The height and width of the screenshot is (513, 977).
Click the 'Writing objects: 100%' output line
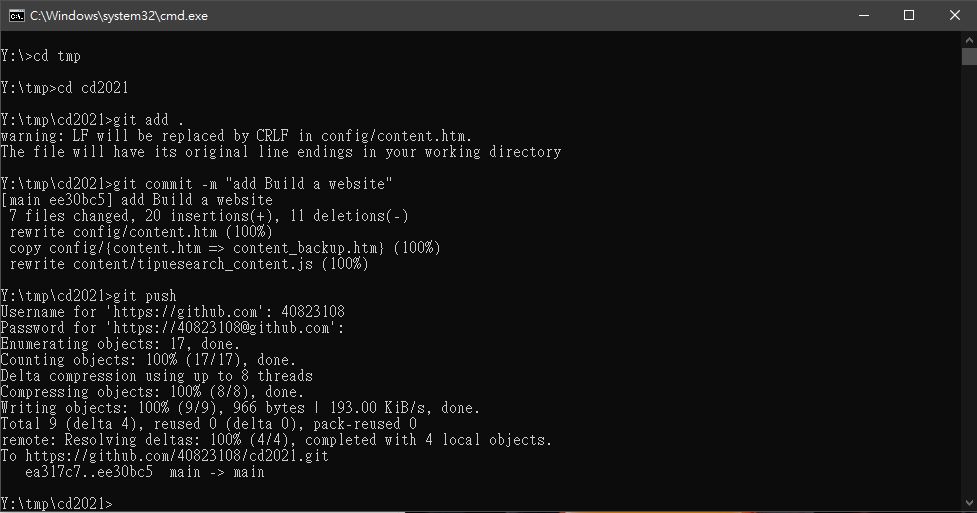[x=241, y=408]
